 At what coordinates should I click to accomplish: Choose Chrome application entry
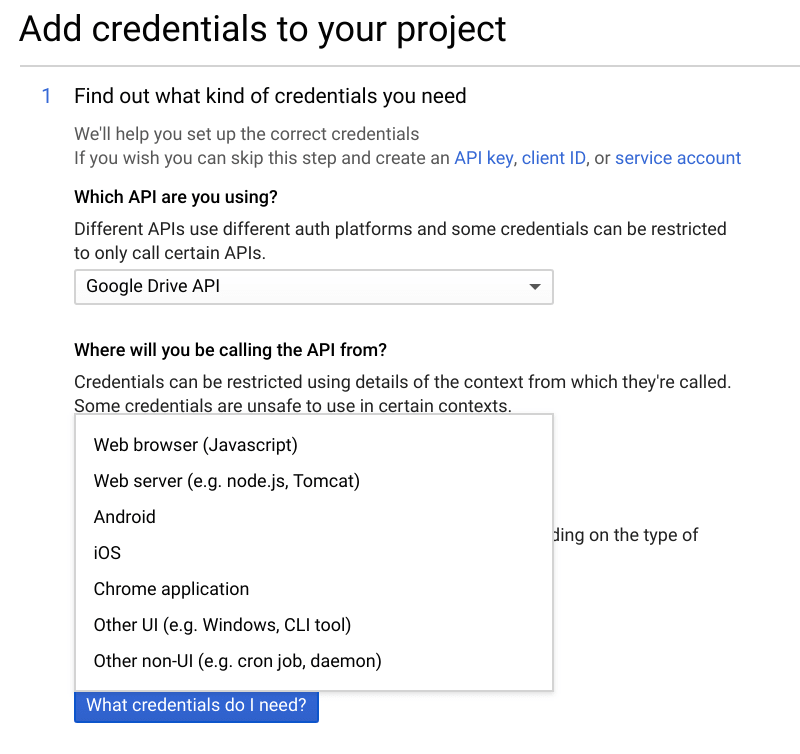click(x=314, y=589)
